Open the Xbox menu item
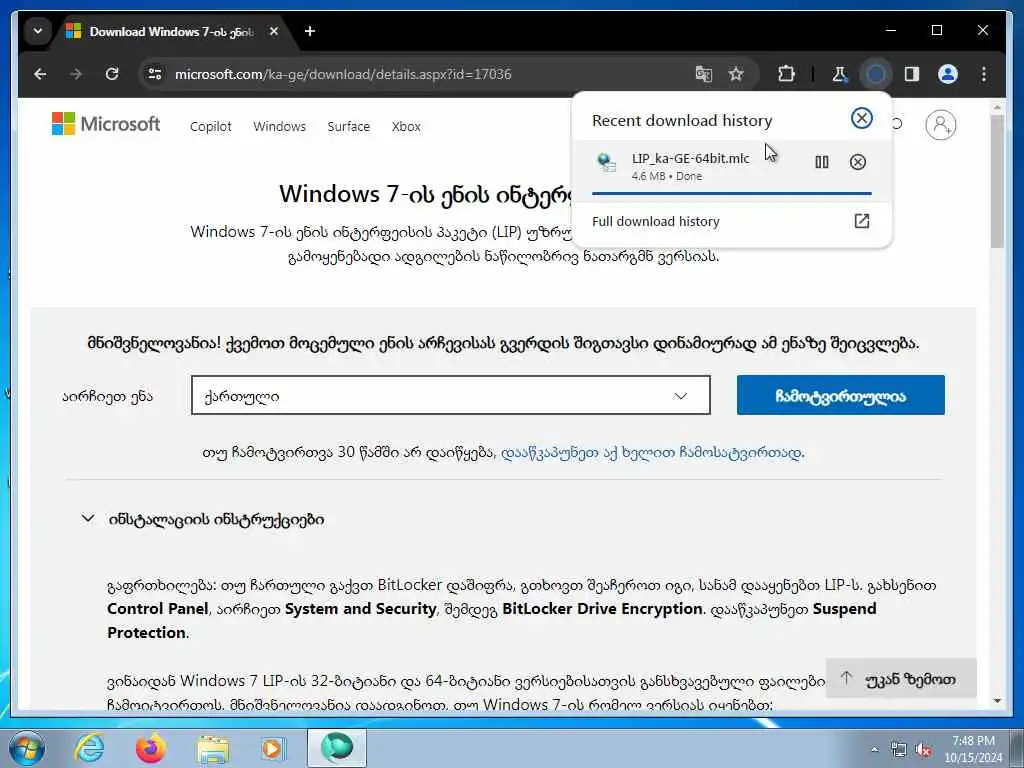This screenshot has height=768, width=1024. pos(406,127)
